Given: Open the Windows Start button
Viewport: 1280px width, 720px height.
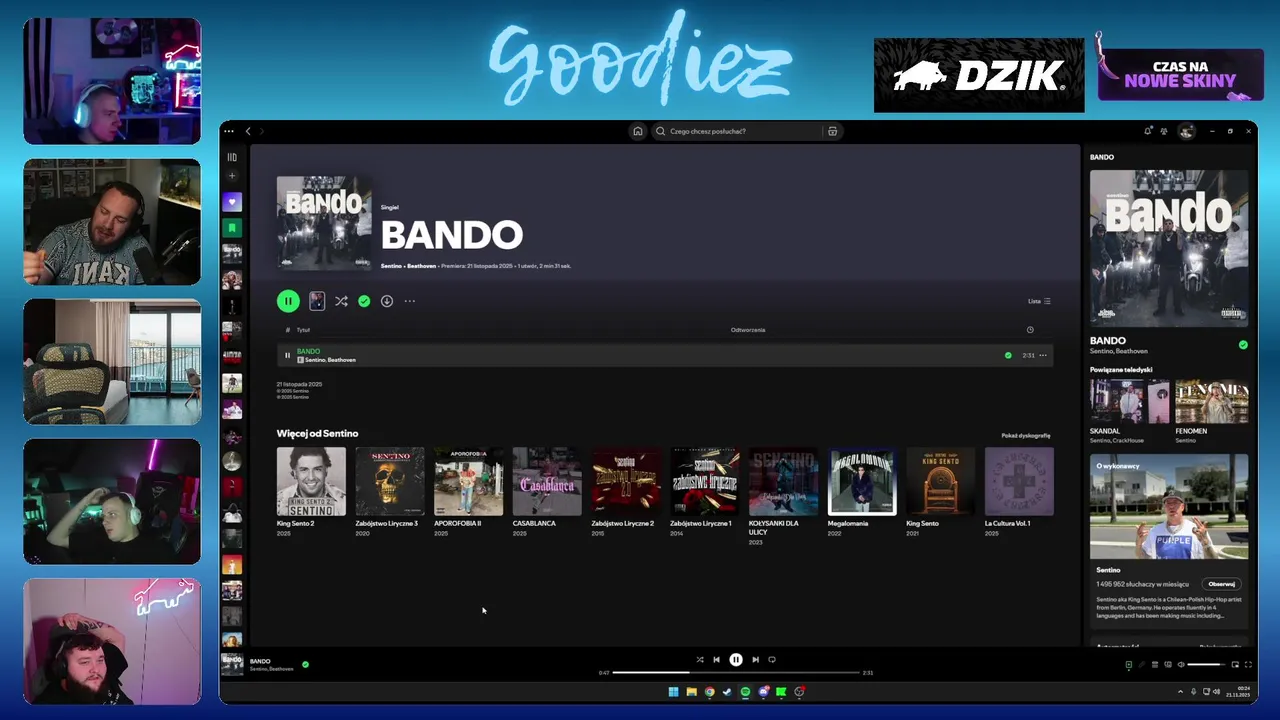Looking at the screenshot, I should pyautogui.click(x=673, y=692).
